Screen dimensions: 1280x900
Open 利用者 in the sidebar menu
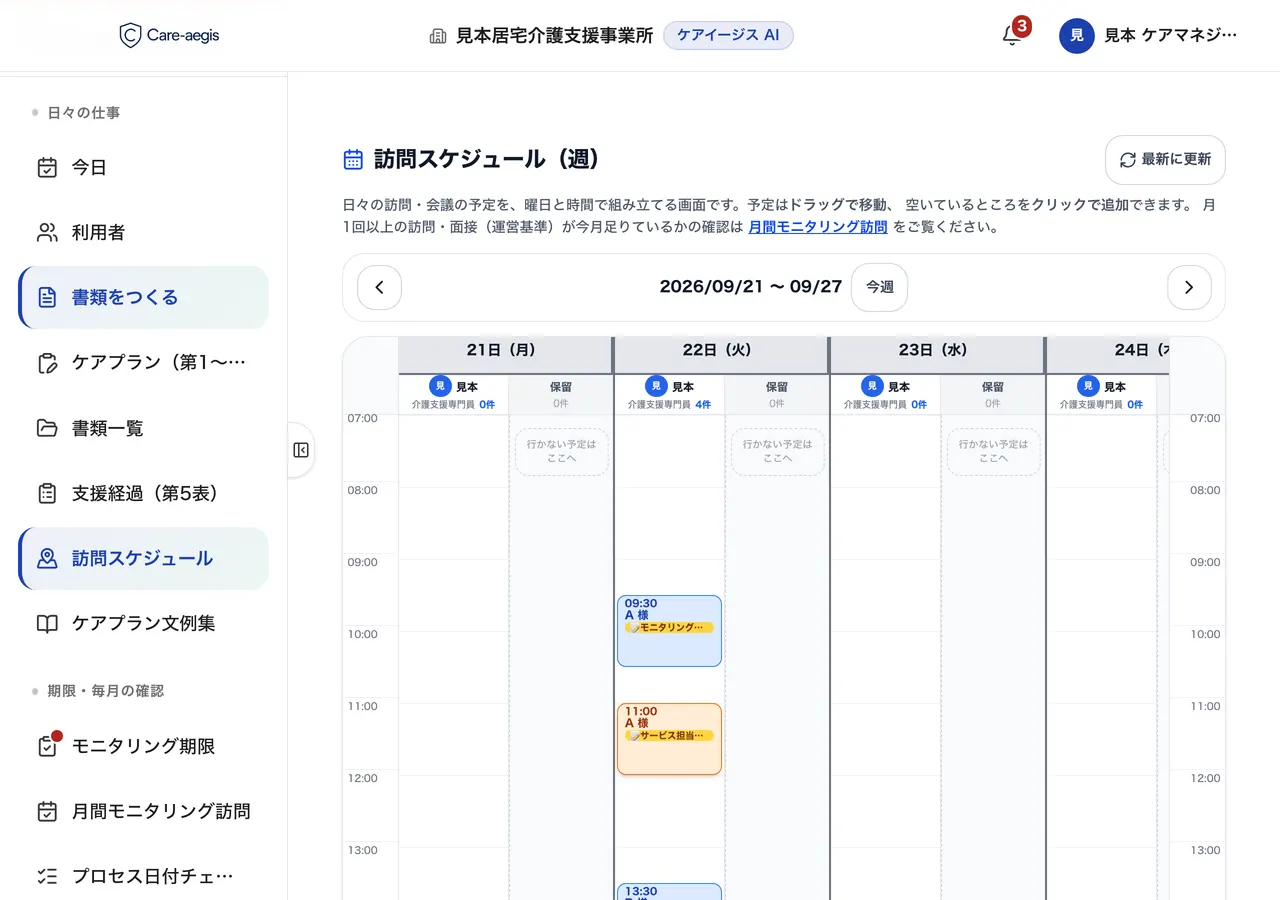click(144, 233)
